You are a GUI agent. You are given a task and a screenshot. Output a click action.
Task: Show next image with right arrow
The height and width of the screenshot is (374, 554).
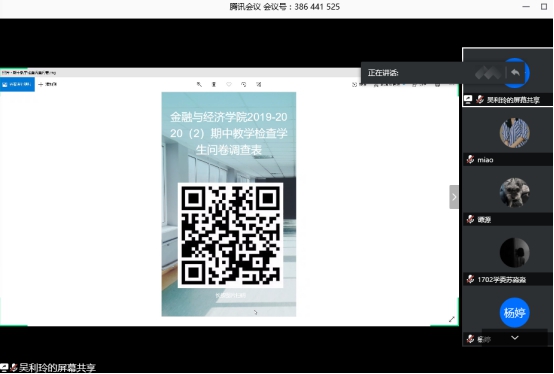point(454,197)
